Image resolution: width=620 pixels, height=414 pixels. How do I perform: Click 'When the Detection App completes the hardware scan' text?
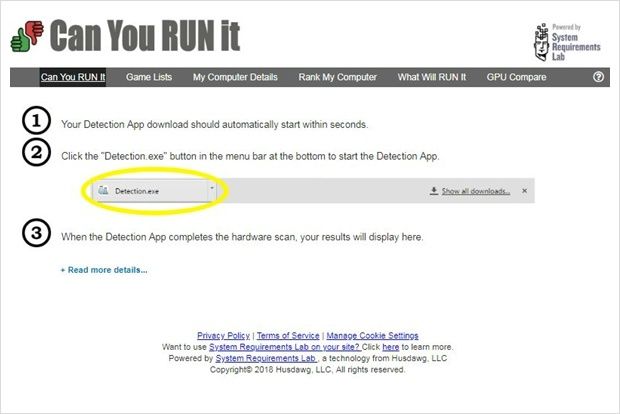[x=178, y=237]
